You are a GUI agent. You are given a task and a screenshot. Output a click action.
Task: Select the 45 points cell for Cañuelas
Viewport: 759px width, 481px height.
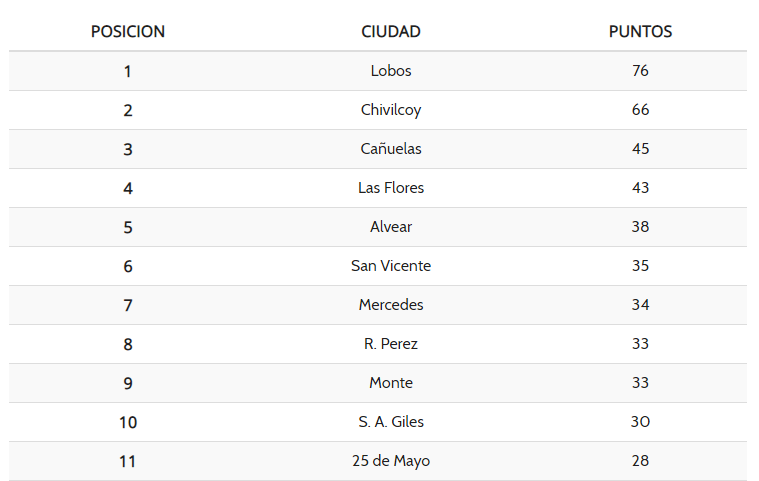click(640, 149)
